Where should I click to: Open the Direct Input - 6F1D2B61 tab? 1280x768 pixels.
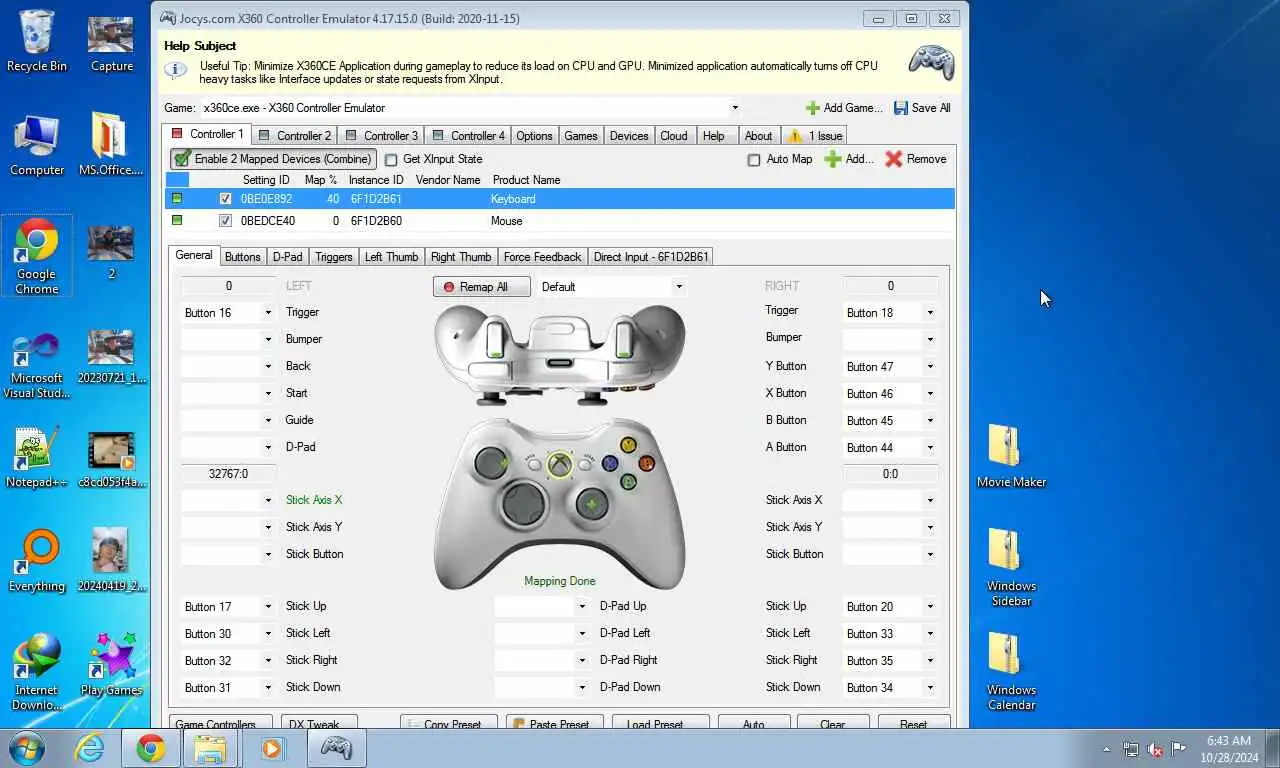[x=651, y=257]
